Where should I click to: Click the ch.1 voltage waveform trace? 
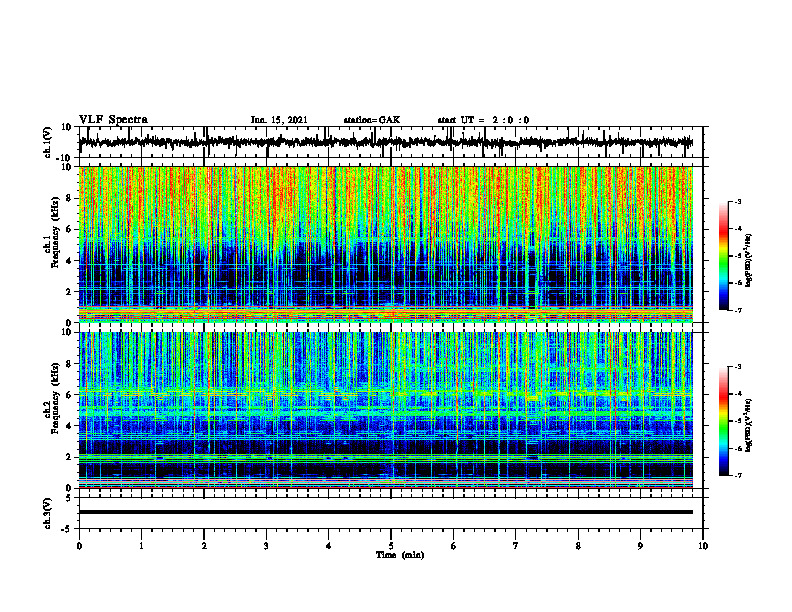coord(385,142)
